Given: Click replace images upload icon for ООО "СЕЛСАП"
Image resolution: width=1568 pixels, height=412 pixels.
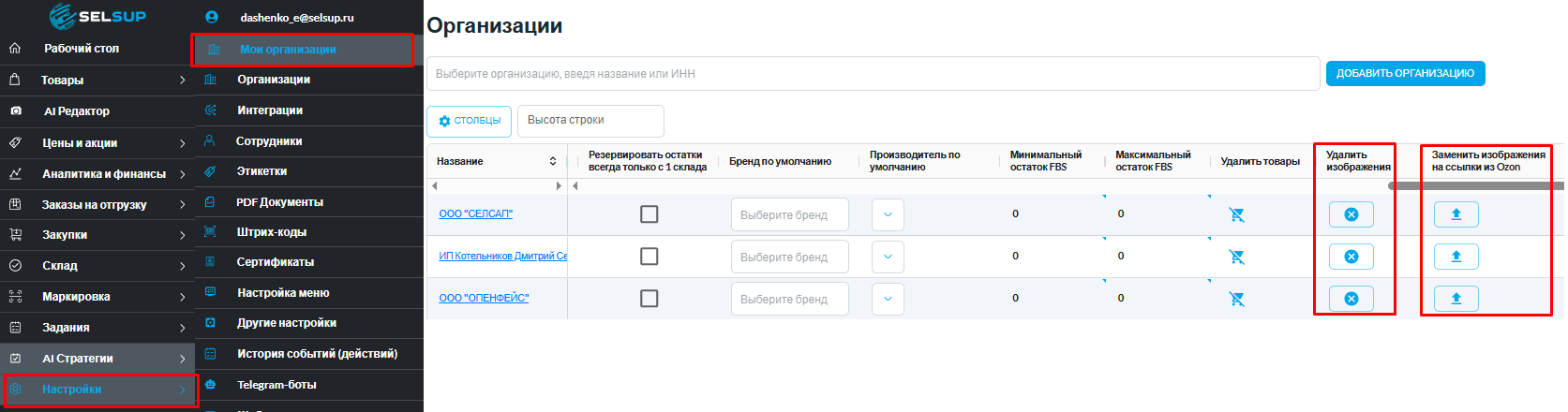Looking at the screenshot, I should click(1456, 214).
